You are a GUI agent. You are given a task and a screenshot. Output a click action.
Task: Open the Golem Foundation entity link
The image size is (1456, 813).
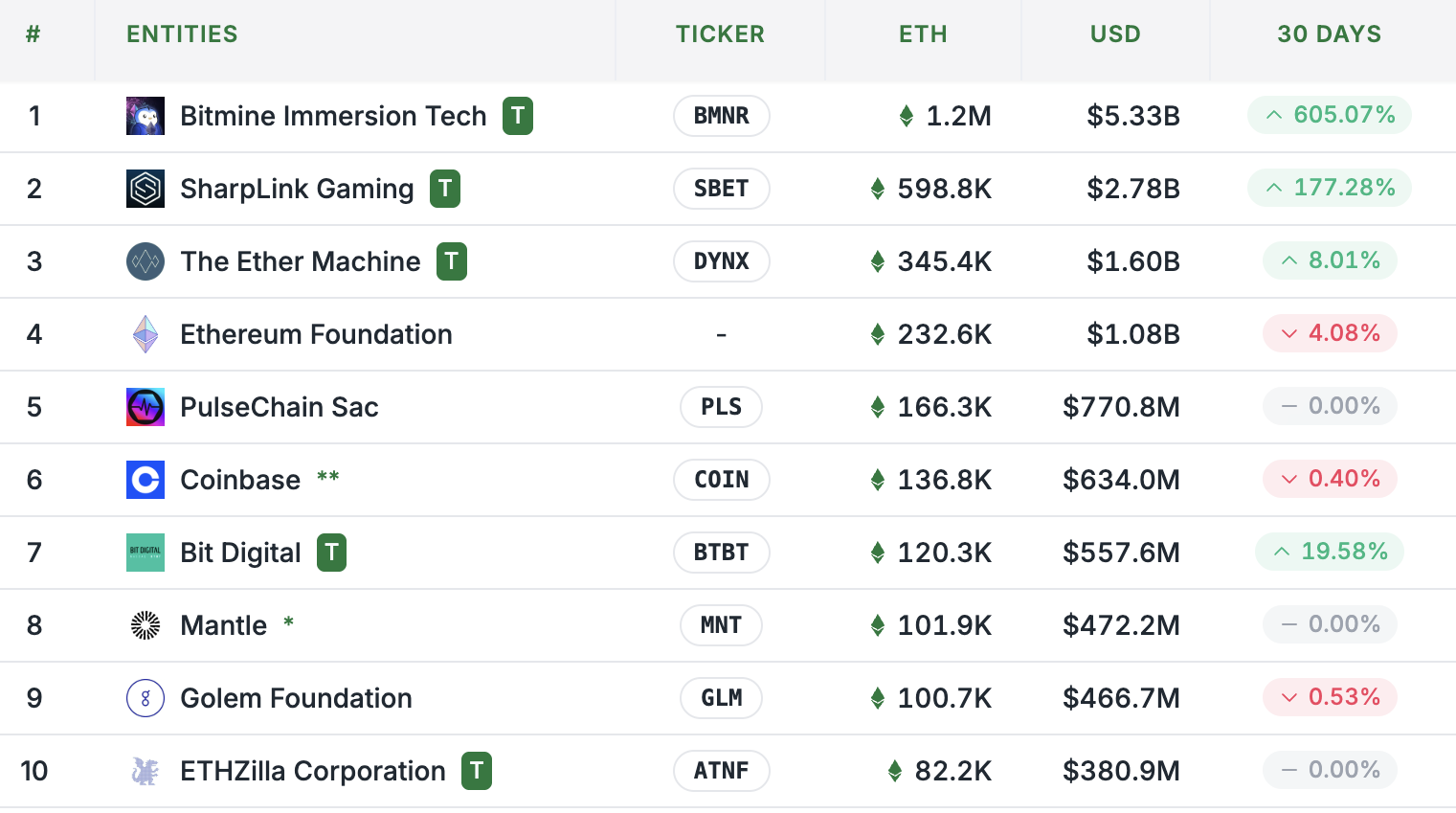point(296,698)
